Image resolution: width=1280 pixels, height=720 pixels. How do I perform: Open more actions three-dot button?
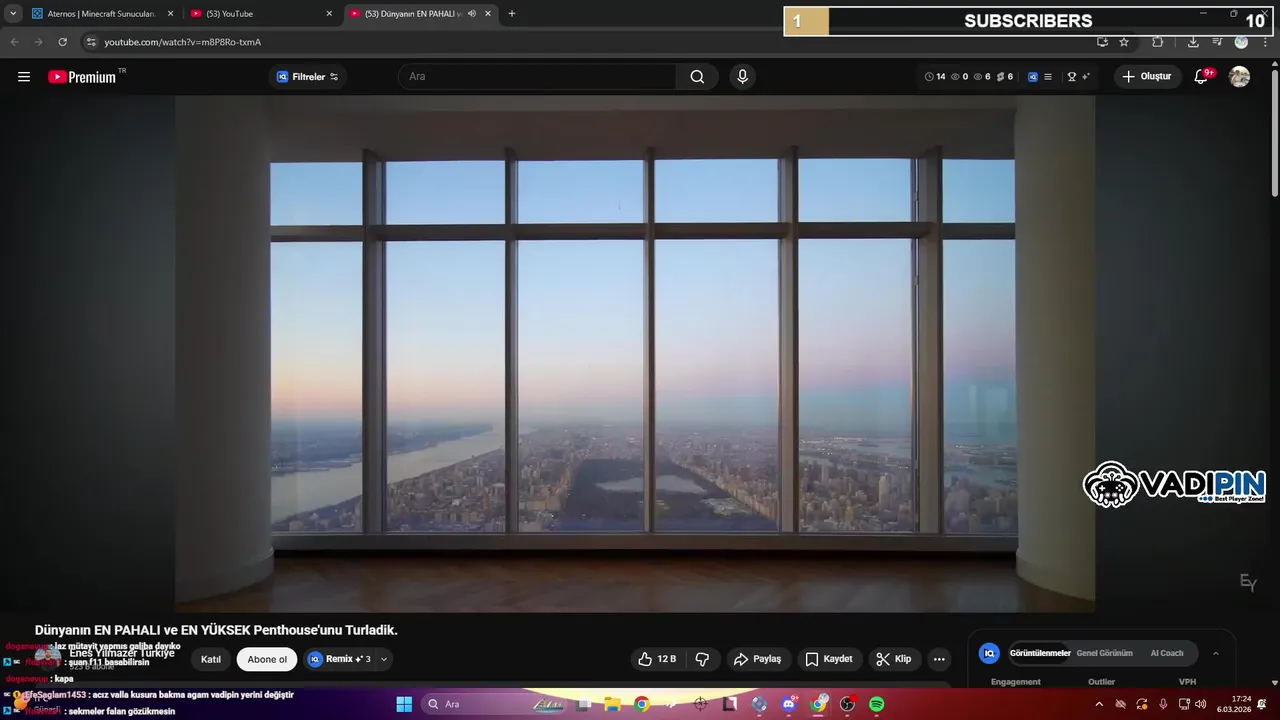tap(939, 659)
